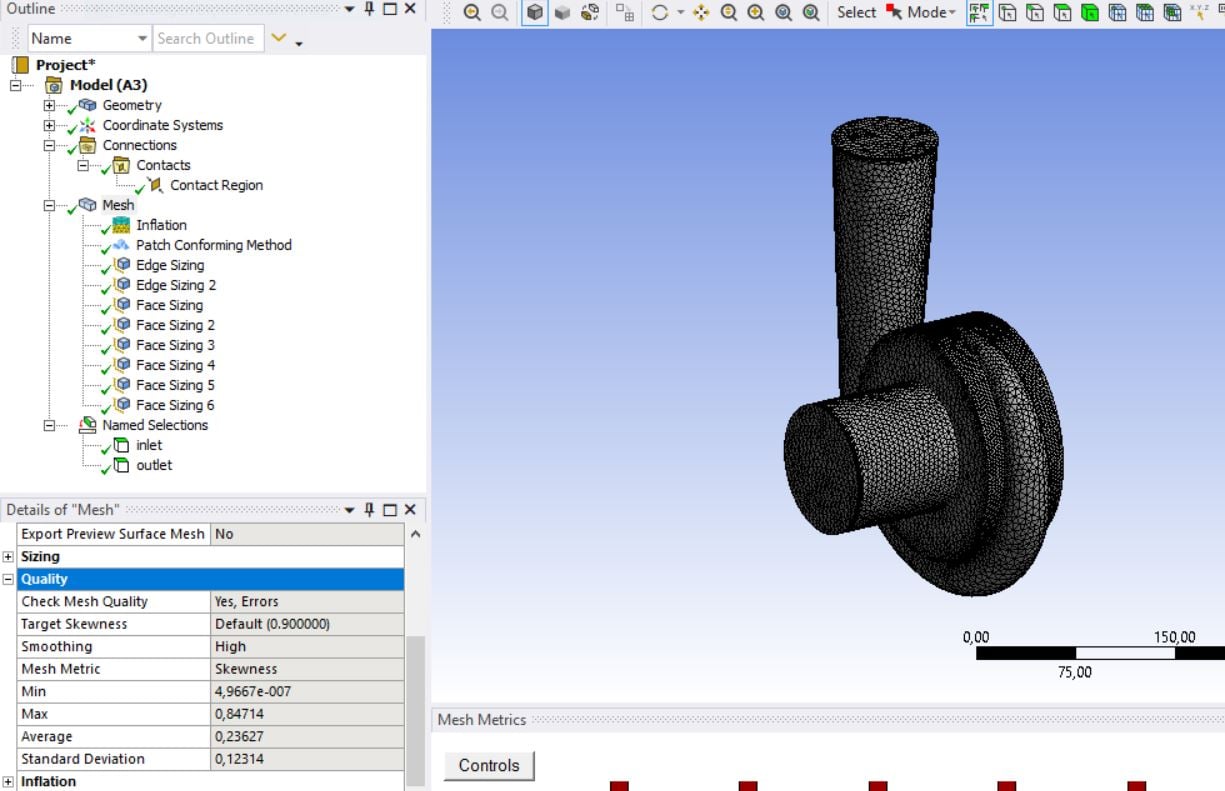Open the Name filter dropdown

142,38
